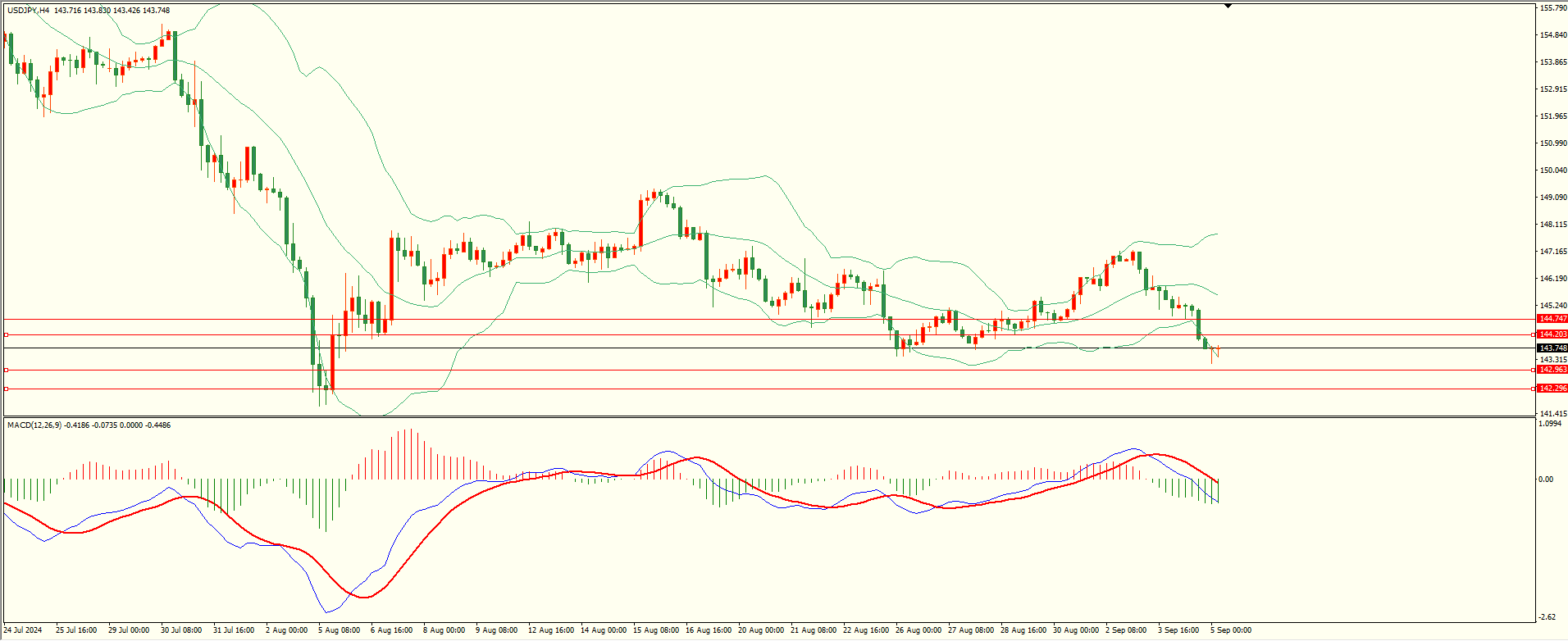This screenshot has width=1568, height=641.
Task: Click the 144.203 line's left-end square handle
Action: [7, 334]
